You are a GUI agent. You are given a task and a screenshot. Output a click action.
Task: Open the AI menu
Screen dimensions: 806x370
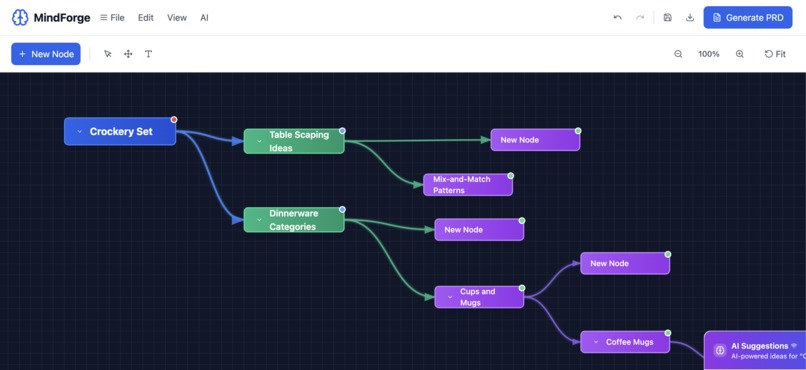tap(204, 17)
